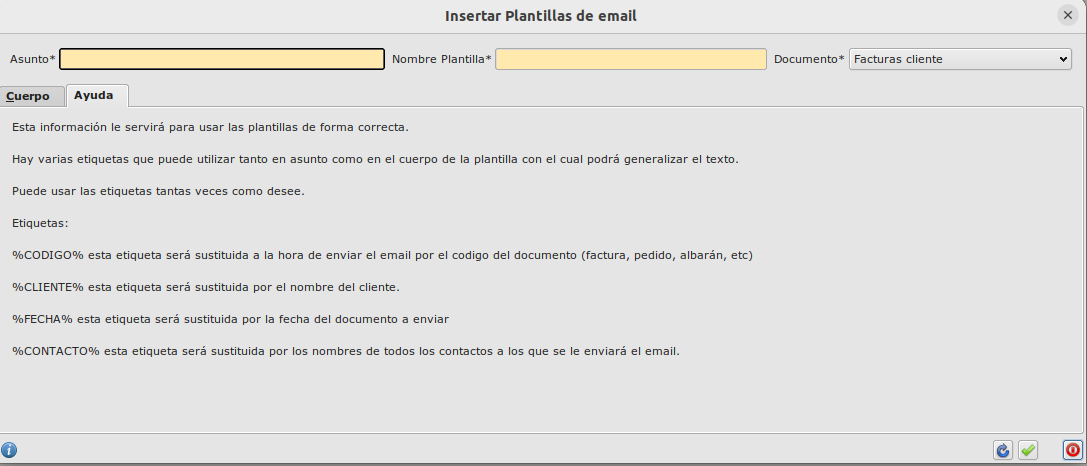This screenshot has width=1087, height=466.
Task: Click the blue info icon at bottom left
Action: tap(8, 450)
